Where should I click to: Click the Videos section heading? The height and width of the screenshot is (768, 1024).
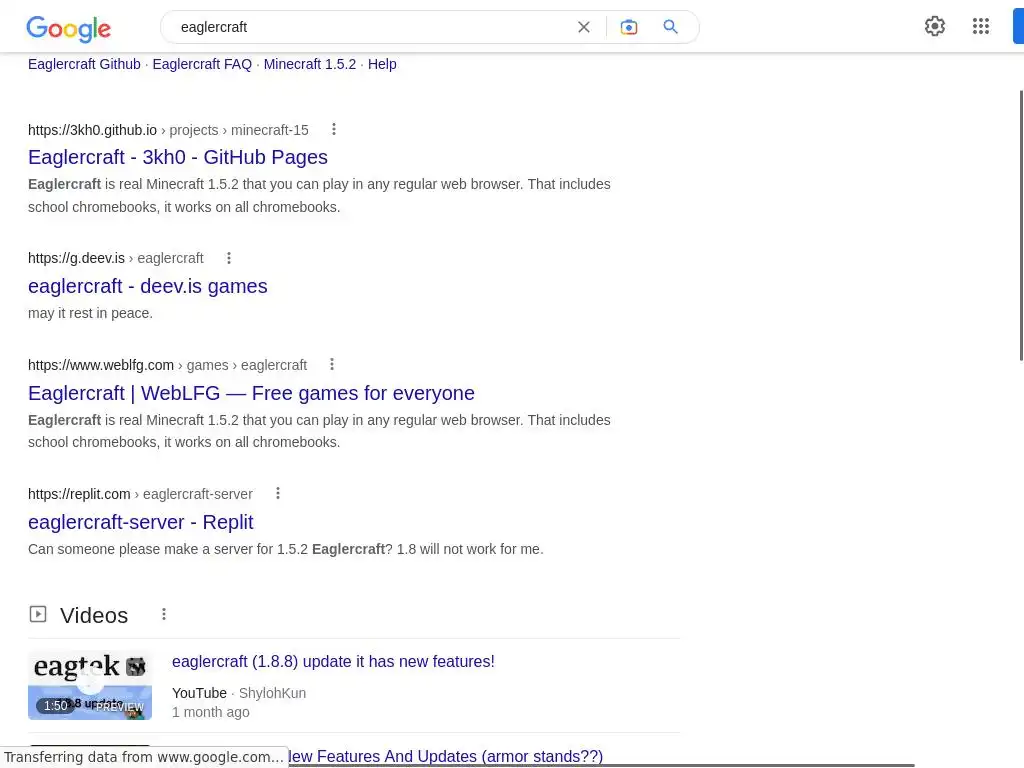pyautogui.click(x=94, y=615)
